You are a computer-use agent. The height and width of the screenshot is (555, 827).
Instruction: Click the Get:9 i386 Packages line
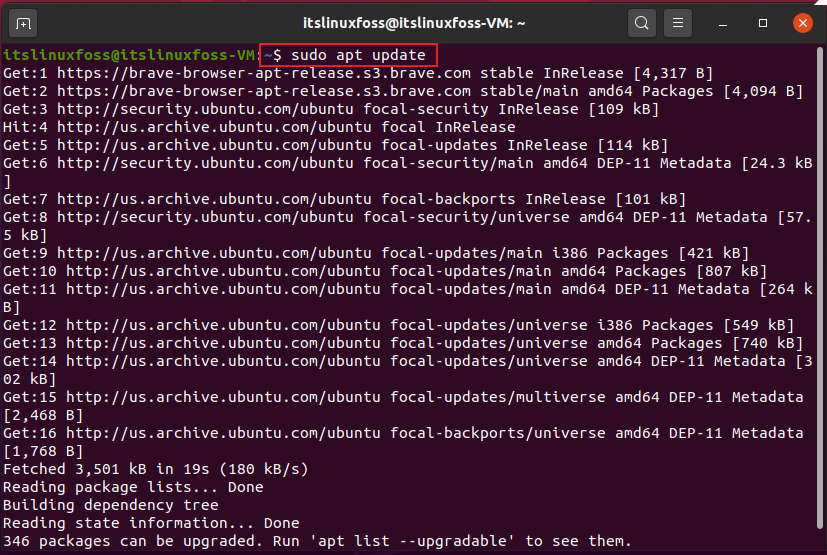[376, 253]
